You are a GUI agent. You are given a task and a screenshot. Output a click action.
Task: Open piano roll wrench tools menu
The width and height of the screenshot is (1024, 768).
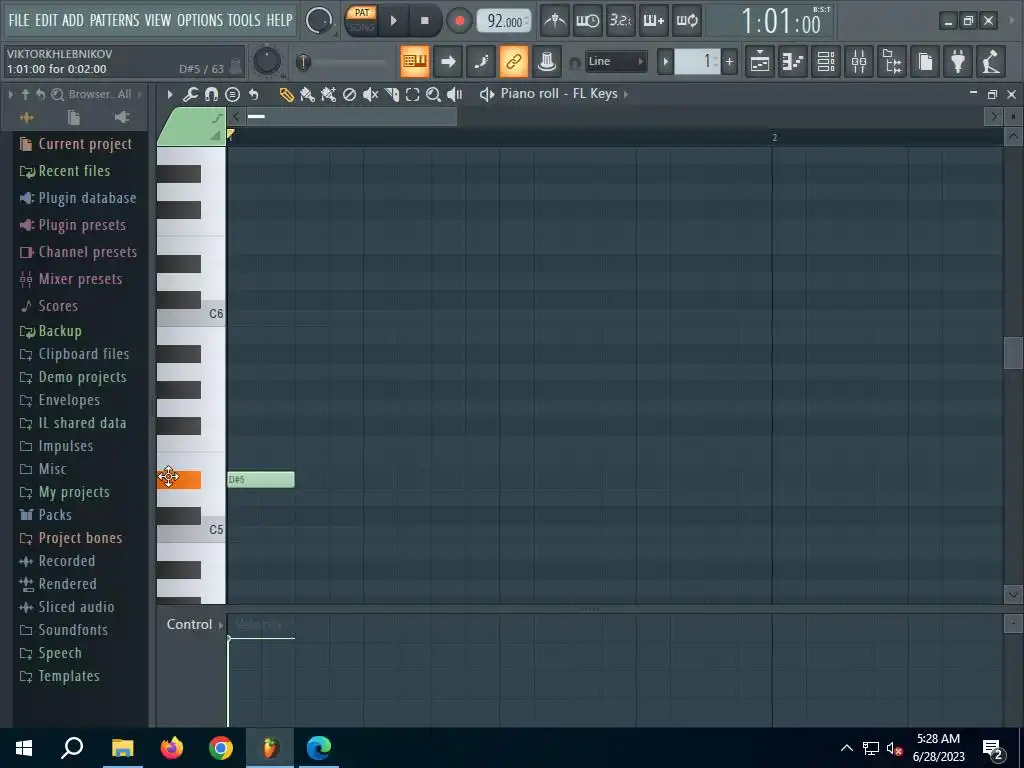190,95
